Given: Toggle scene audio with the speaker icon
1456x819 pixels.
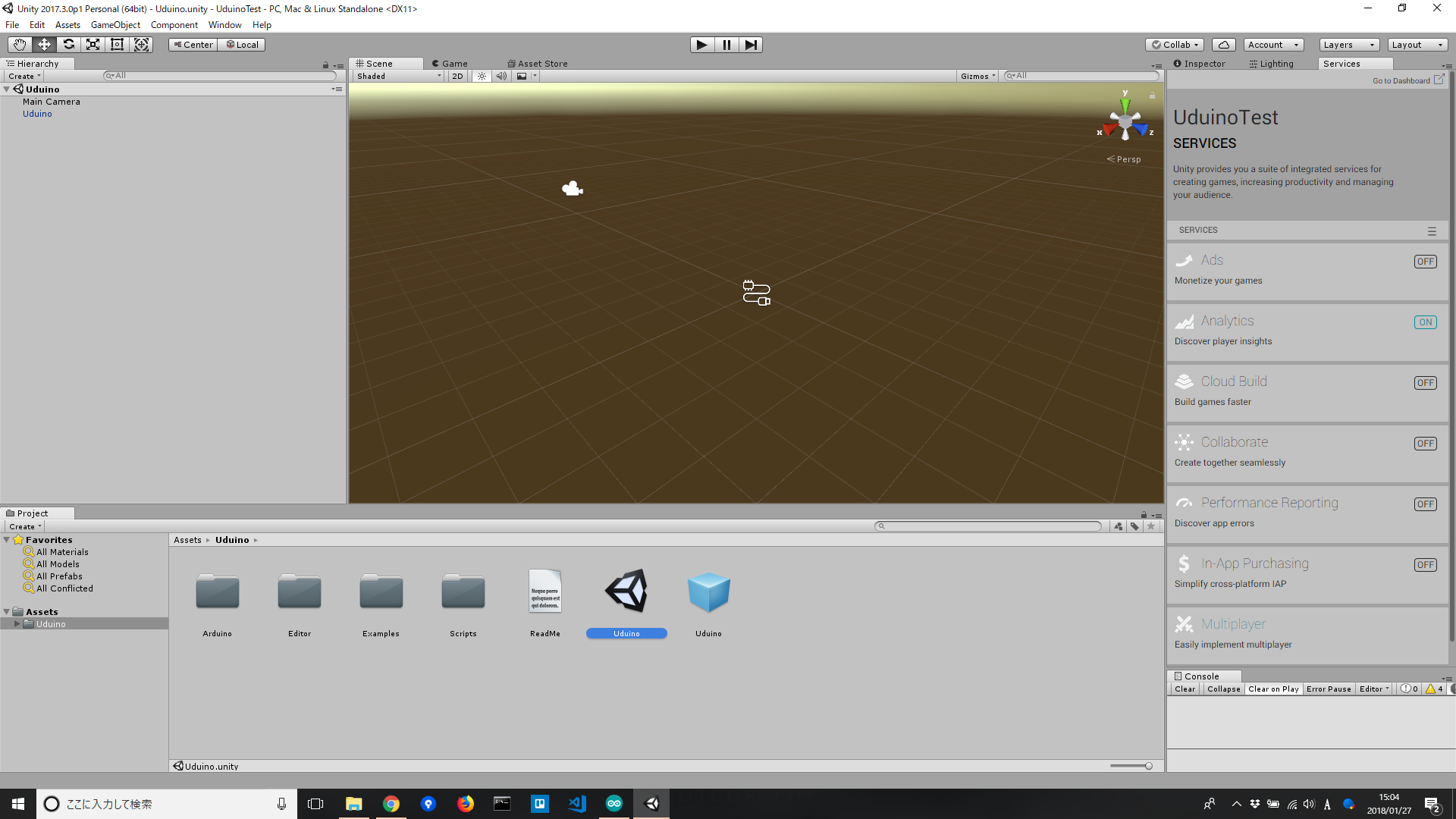Looking at the screenshot, I should tap(501, 76).
